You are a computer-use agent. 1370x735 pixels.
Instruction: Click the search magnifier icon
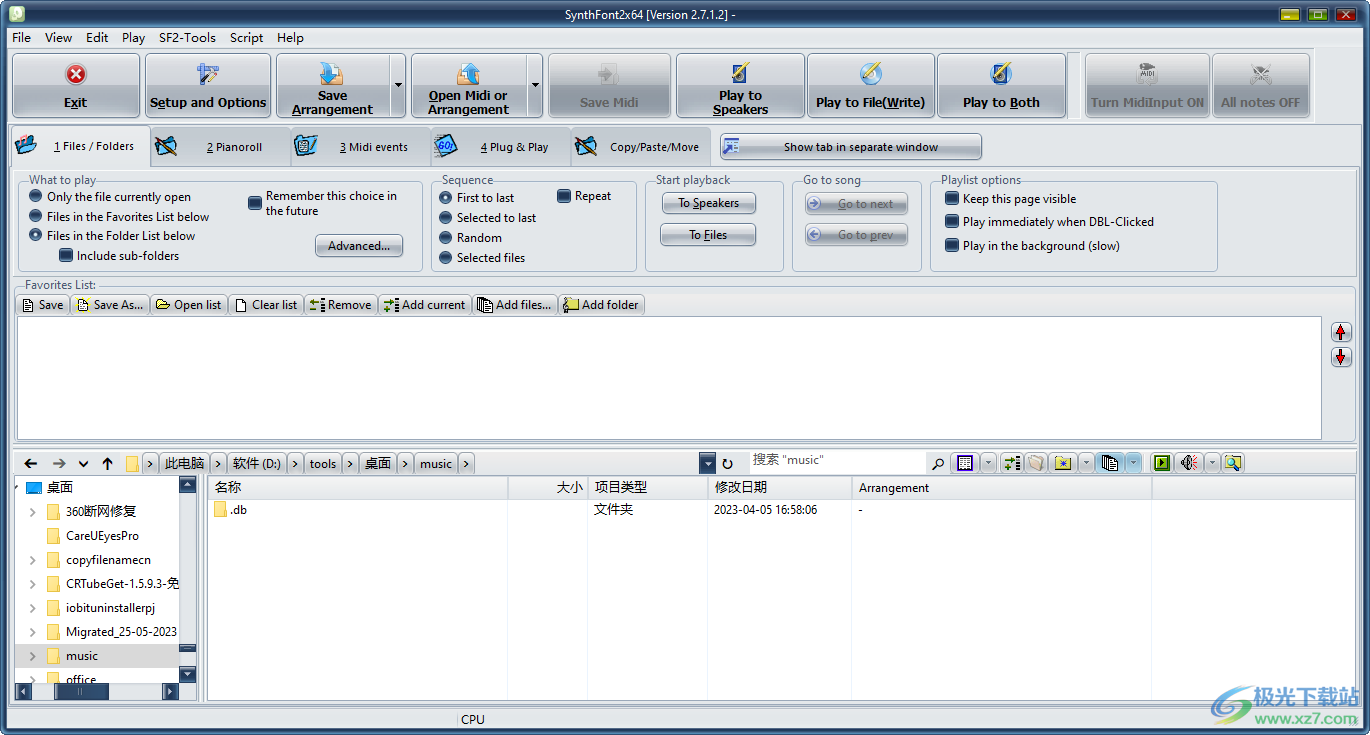(x=938, y=463)
